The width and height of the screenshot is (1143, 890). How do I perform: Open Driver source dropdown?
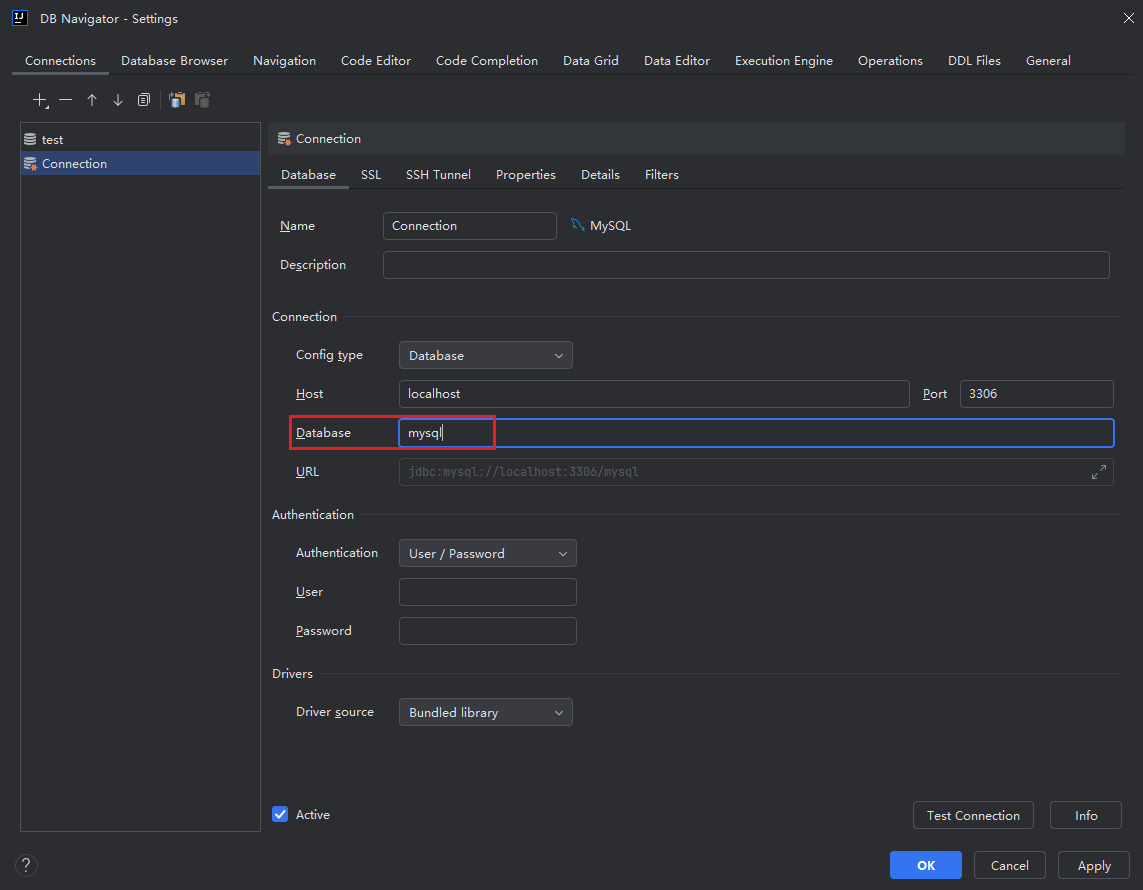(x=485, y=712)
